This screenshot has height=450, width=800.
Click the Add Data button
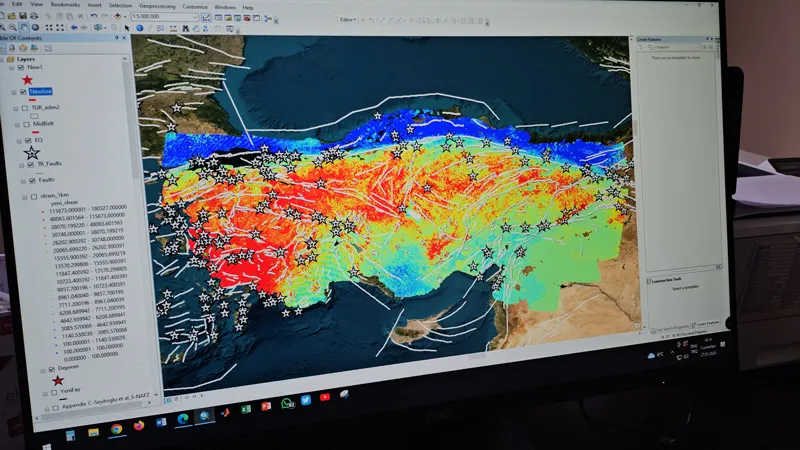point(118,17)
